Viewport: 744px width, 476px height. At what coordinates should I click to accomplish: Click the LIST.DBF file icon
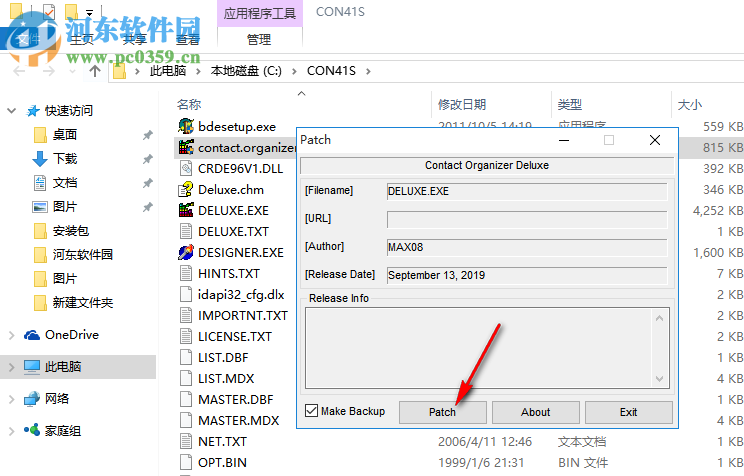coord(186,357)
